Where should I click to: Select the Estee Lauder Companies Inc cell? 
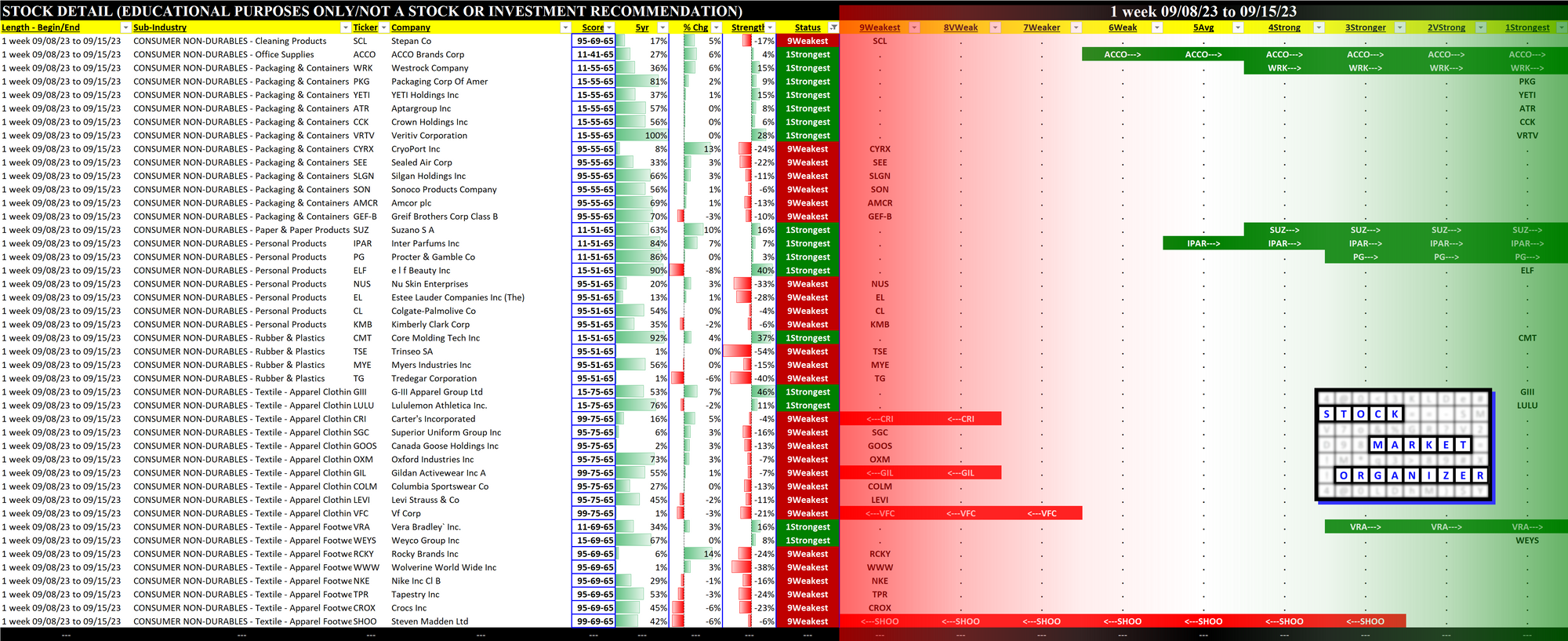tap(481, 297)
